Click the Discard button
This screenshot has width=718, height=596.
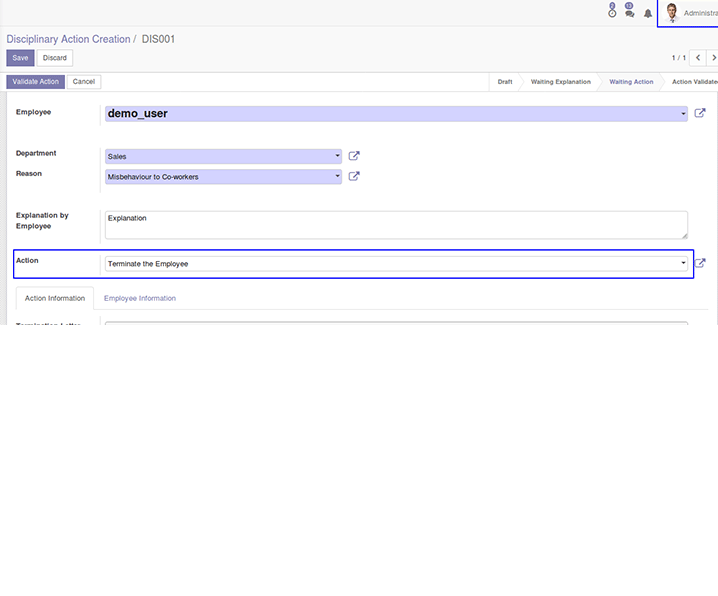[54, 58]
